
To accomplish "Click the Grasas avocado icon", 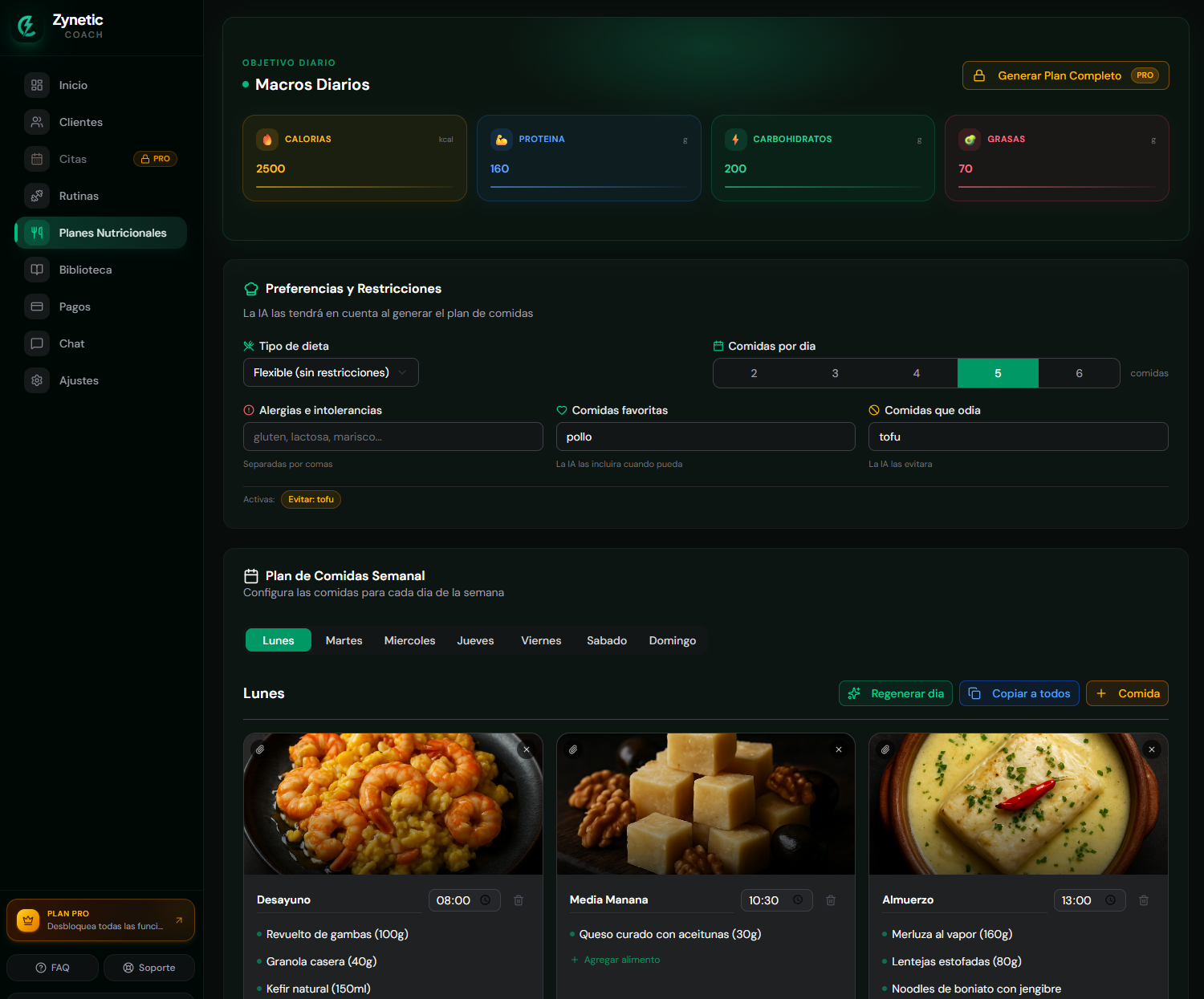I will click(970, 140).
